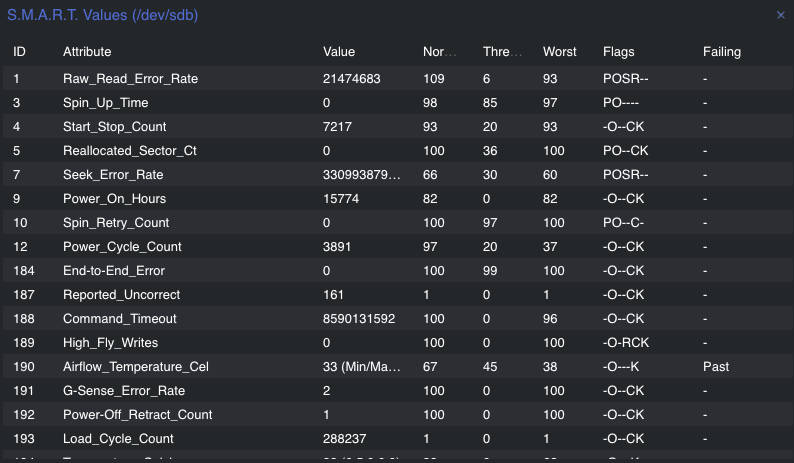Click the Past failing status cell
Screen dimensions: 794x463
tap(716, 367)
